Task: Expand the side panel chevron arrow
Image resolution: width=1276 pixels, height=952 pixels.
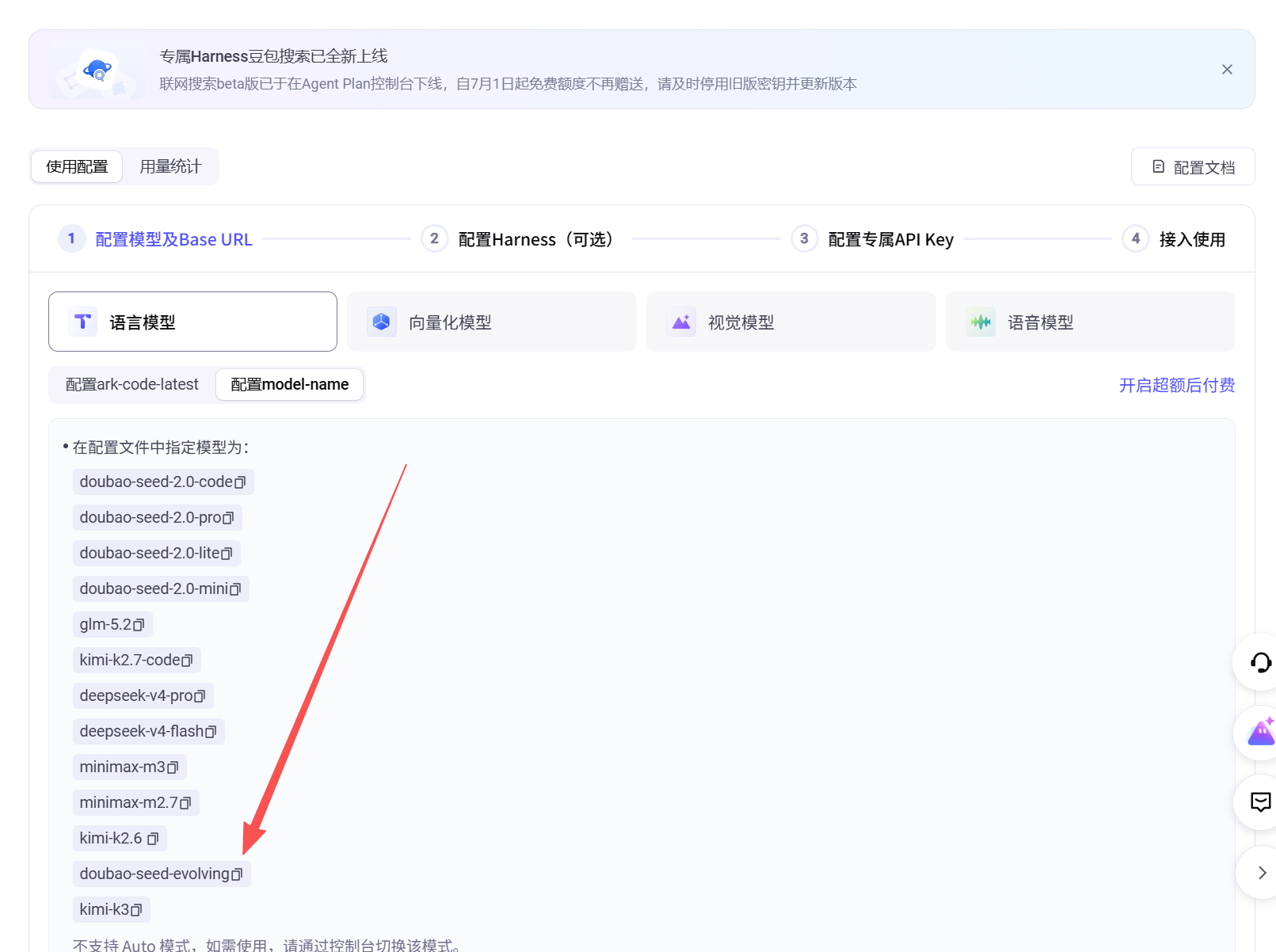Action: (1261, 872)
